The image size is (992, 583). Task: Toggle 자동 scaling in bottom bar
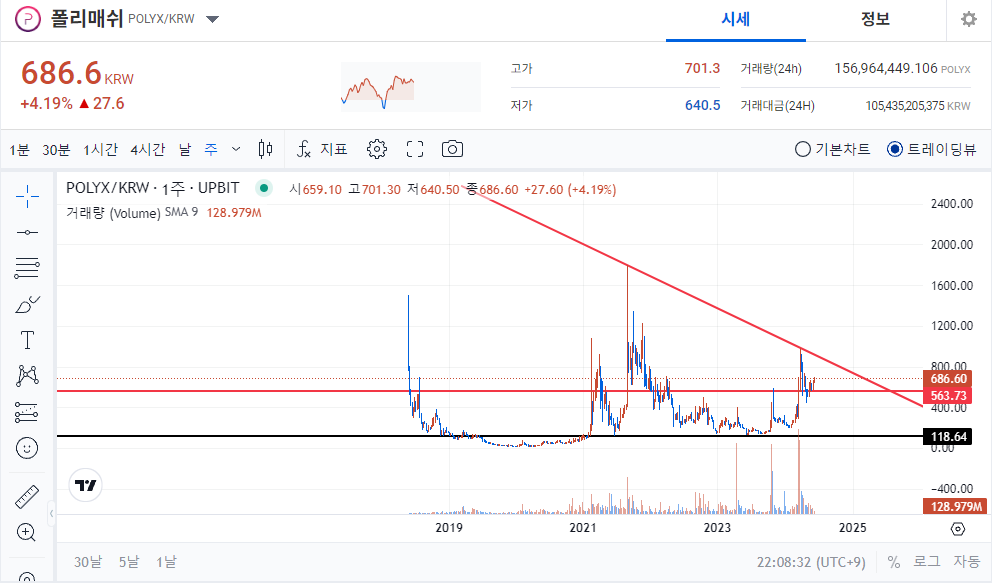coord(966,561)
